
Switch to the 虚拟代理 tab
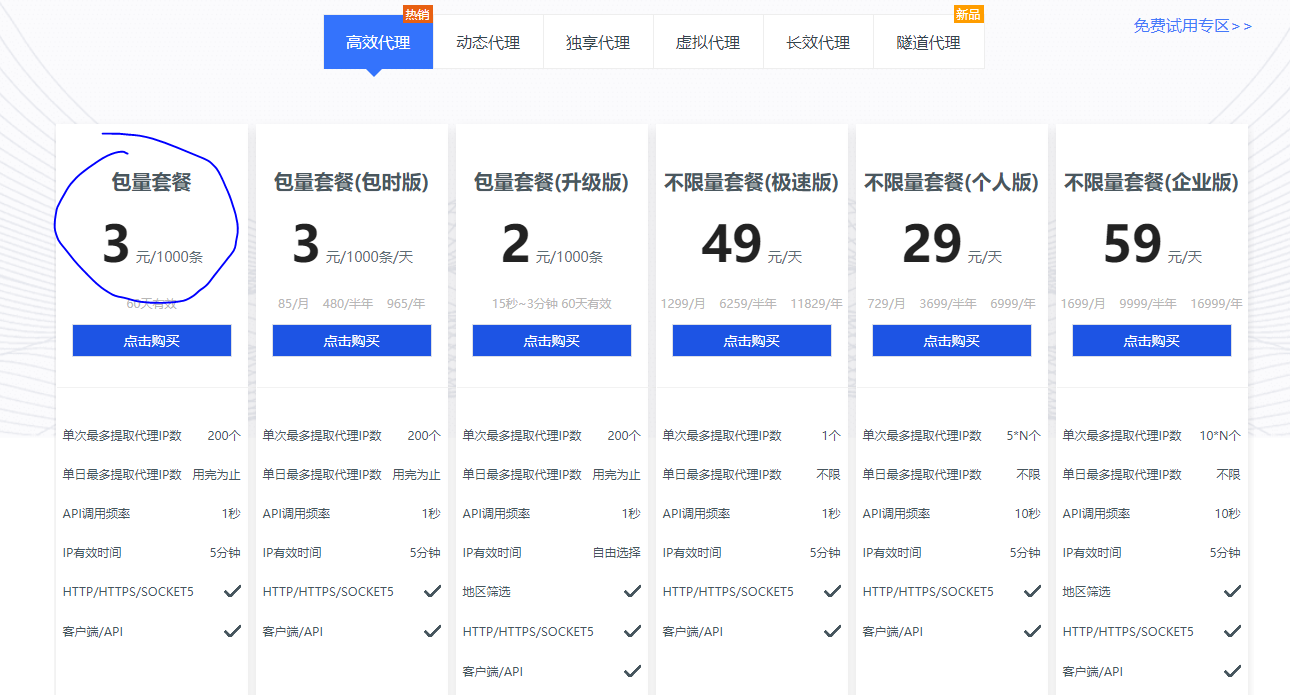(708, 42)
